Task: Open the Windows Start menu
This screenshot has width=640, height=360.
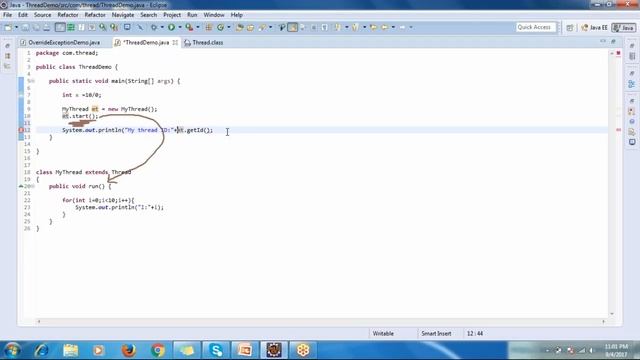Action: [12, 350]
